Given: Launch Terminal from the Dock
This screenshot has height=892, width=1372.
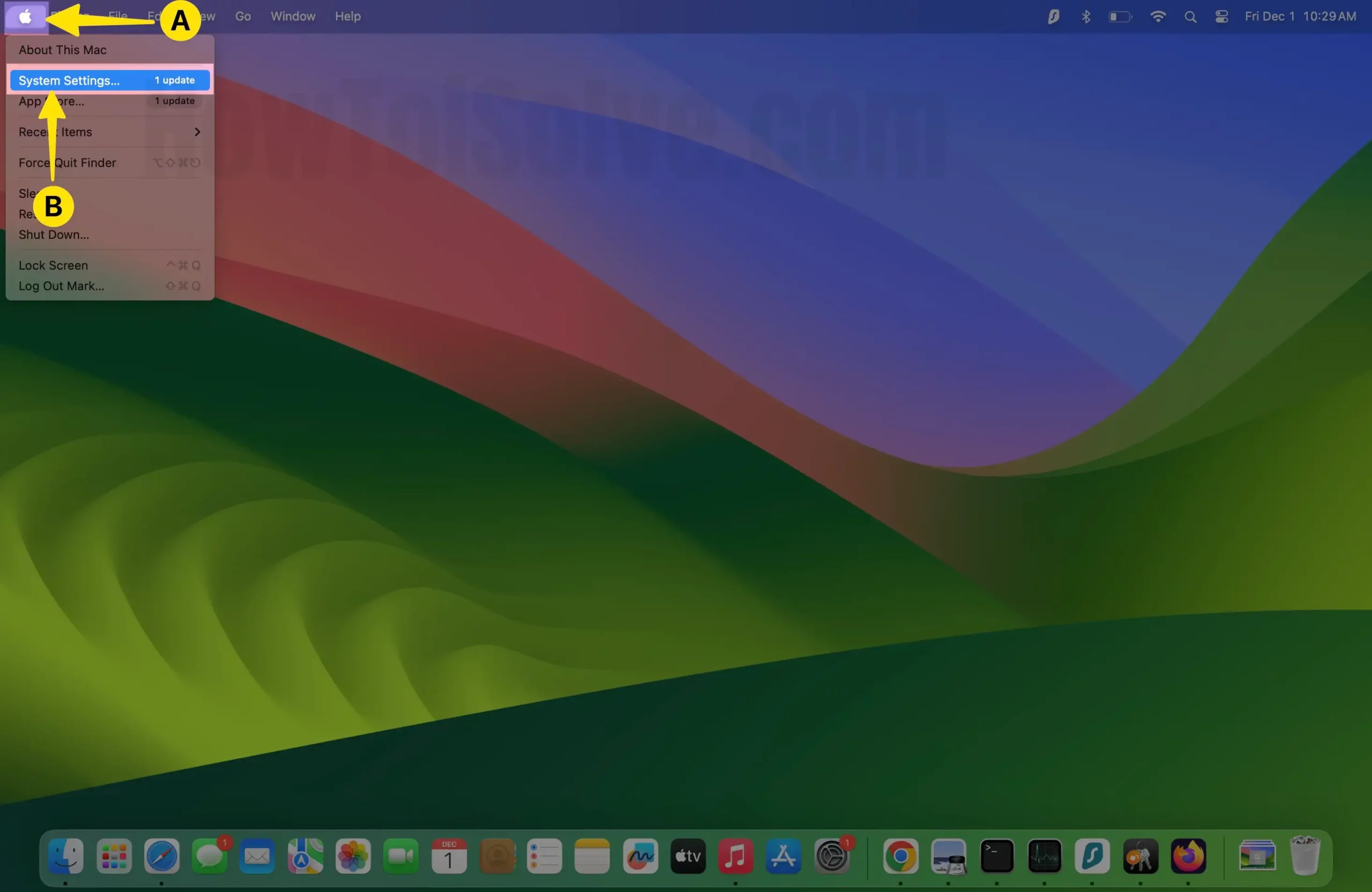Looking at the screenshot, I should tap(997, 856).
